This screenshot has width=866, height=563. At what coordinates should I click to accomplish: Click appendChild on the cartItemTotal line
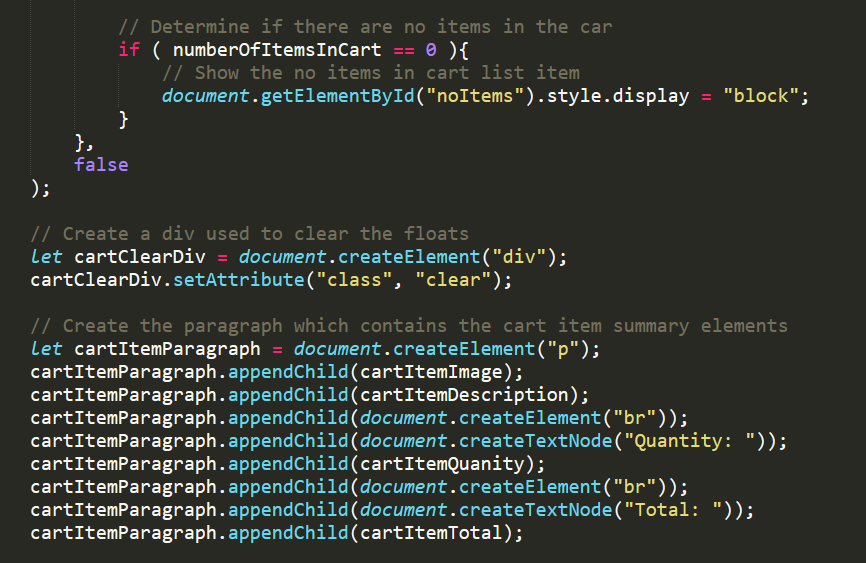[x=288, y=533]
